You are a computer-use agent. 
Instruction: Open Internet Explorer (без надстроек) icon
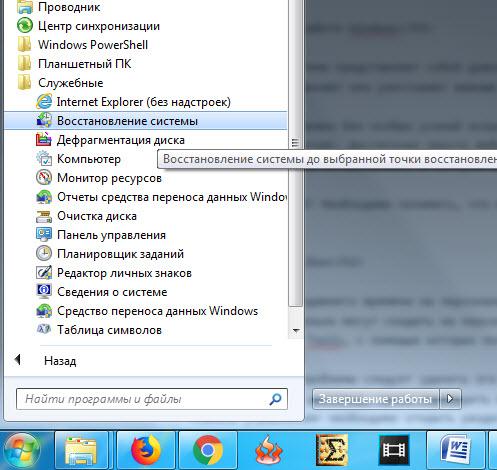pos(44,102)
